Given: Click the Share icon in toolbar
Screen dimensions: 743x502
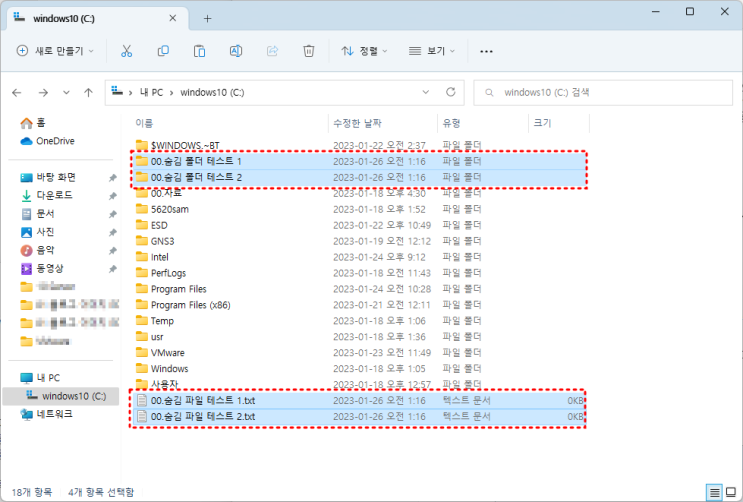Looking at the screenshot, I should [272, 51].
